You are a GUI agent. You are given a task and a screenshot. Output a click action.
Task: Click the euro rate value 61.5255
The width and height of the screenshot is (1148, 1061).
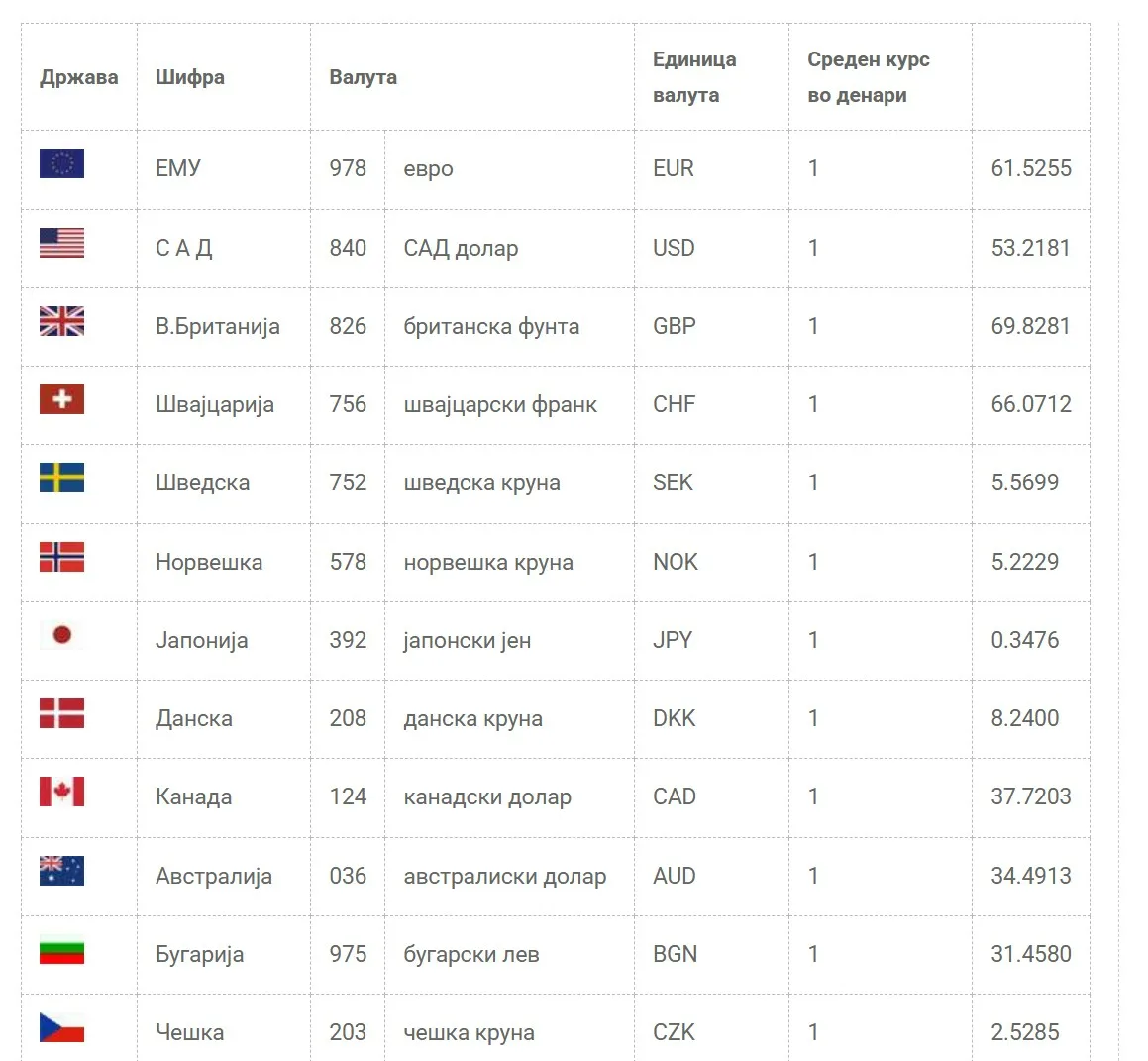click(1031, 168)
